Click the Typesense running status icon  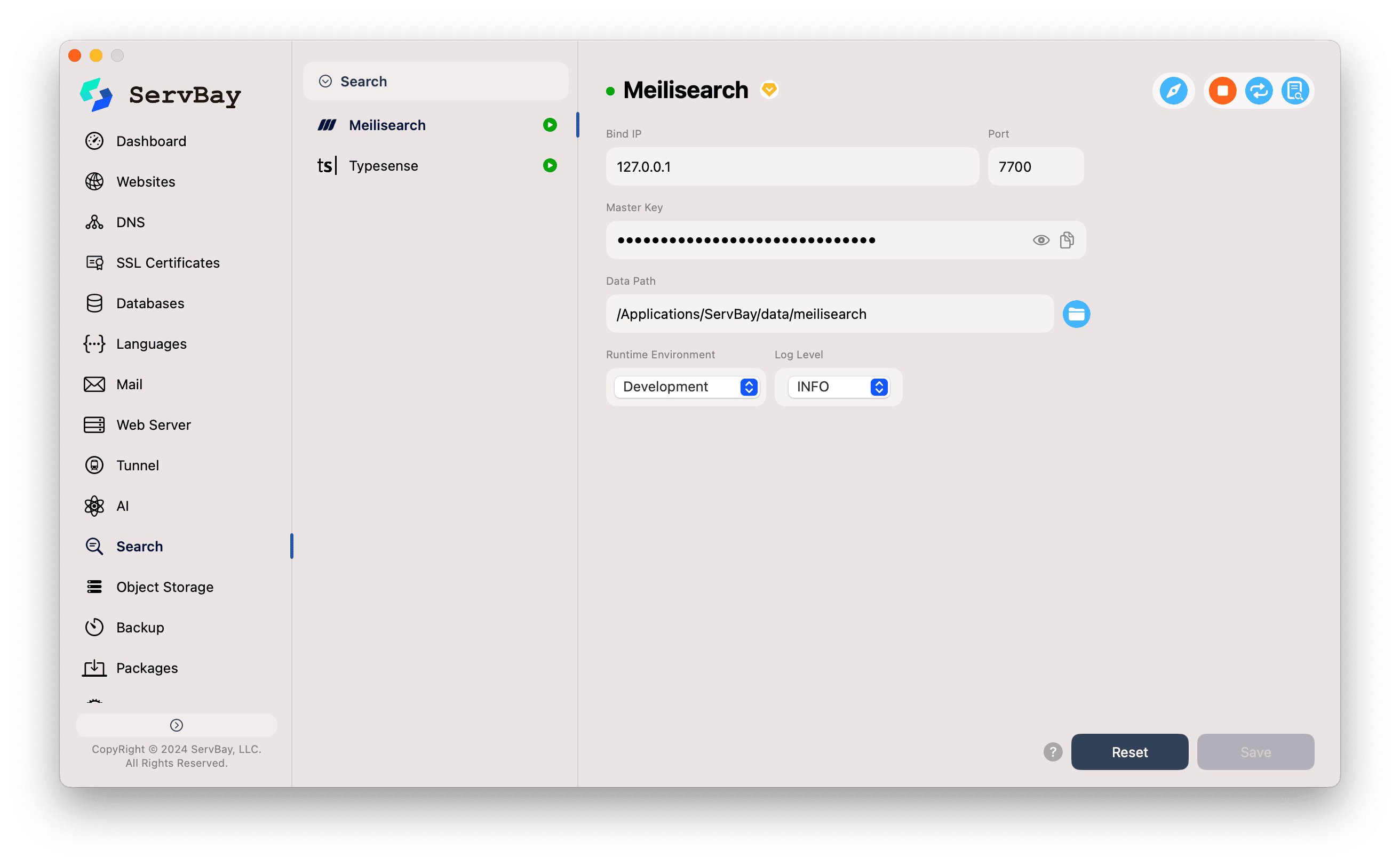point(550,165)
